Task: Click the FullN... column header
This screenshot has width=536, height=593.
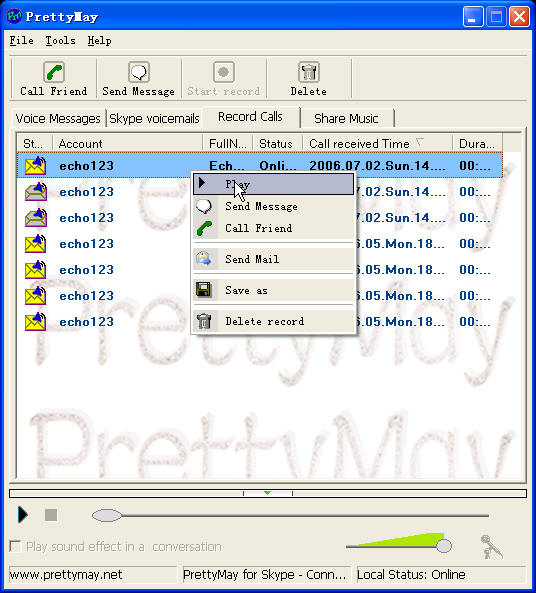Action: point(228,144)
